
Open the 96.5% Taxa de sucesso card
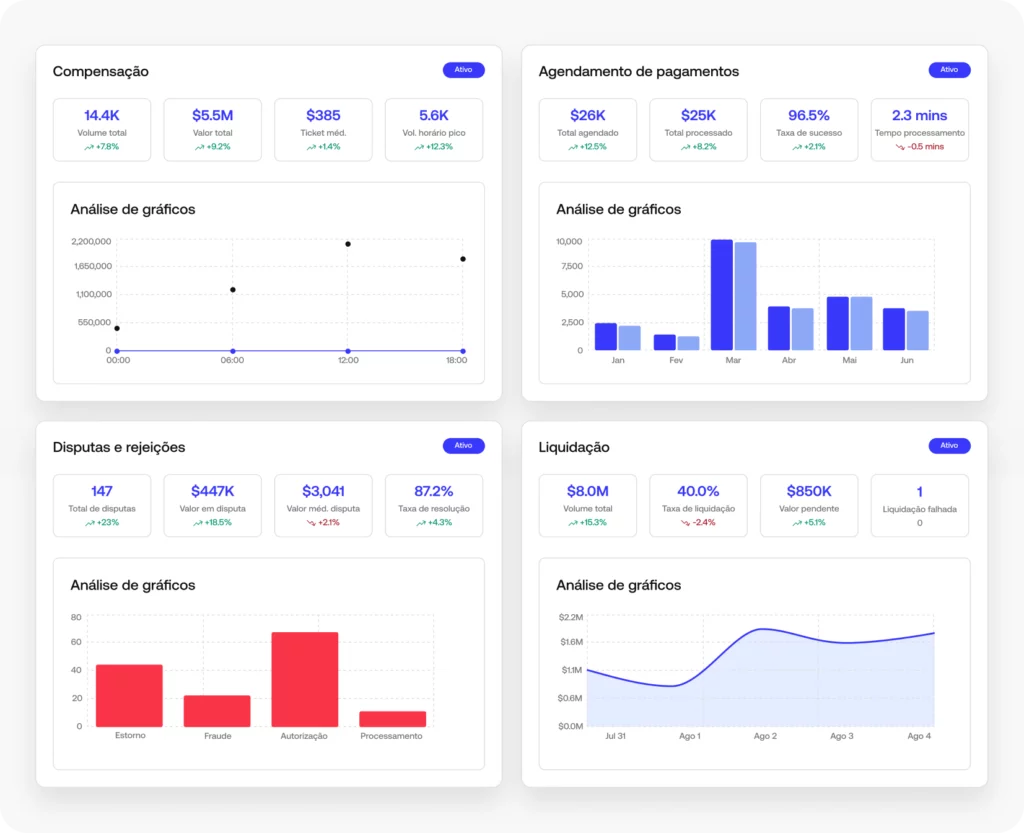click(809, 129)
